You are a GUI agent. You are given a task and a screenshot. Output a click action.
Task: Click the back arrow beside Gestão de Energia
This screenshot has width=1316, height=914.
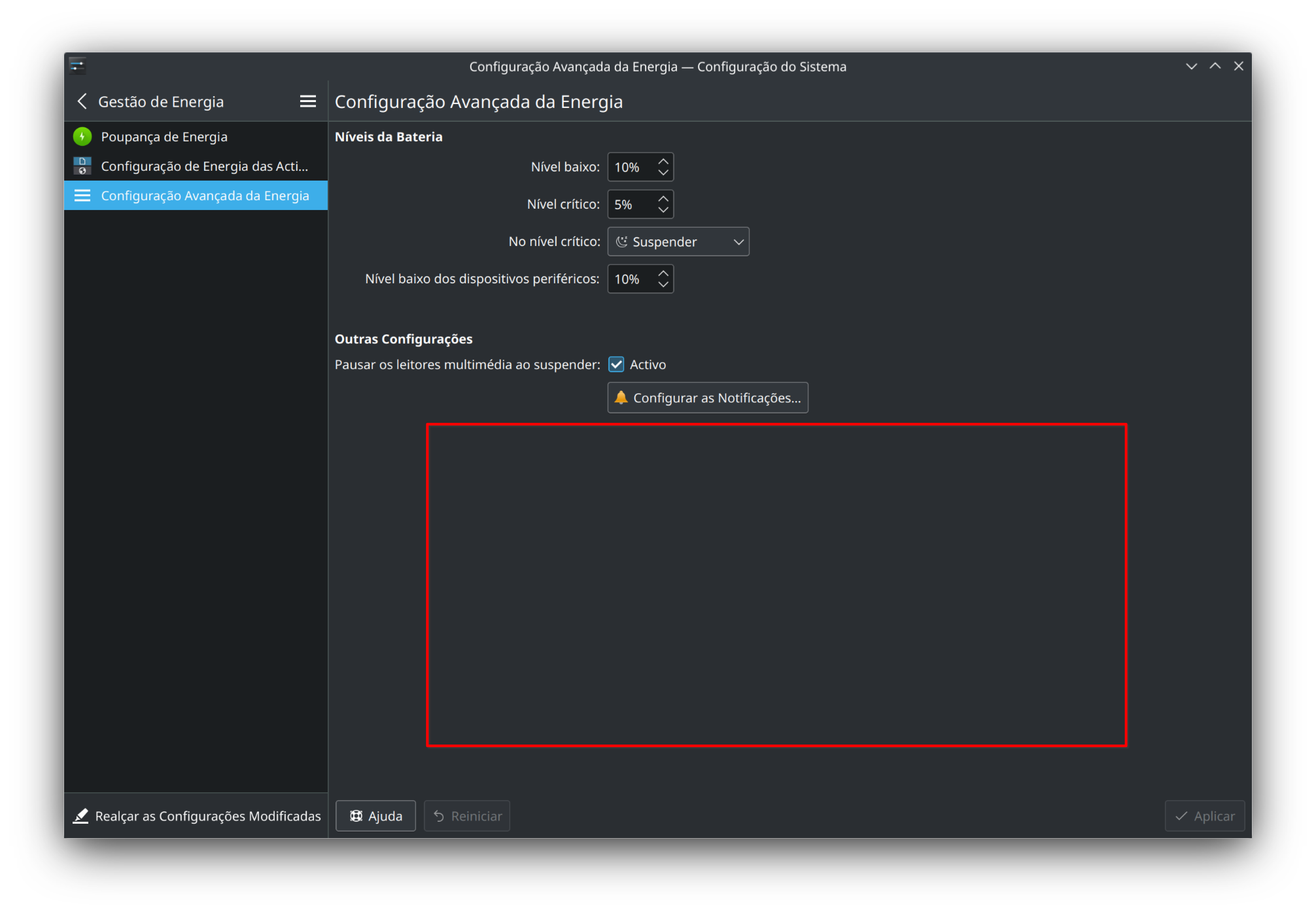coord(82,101)
